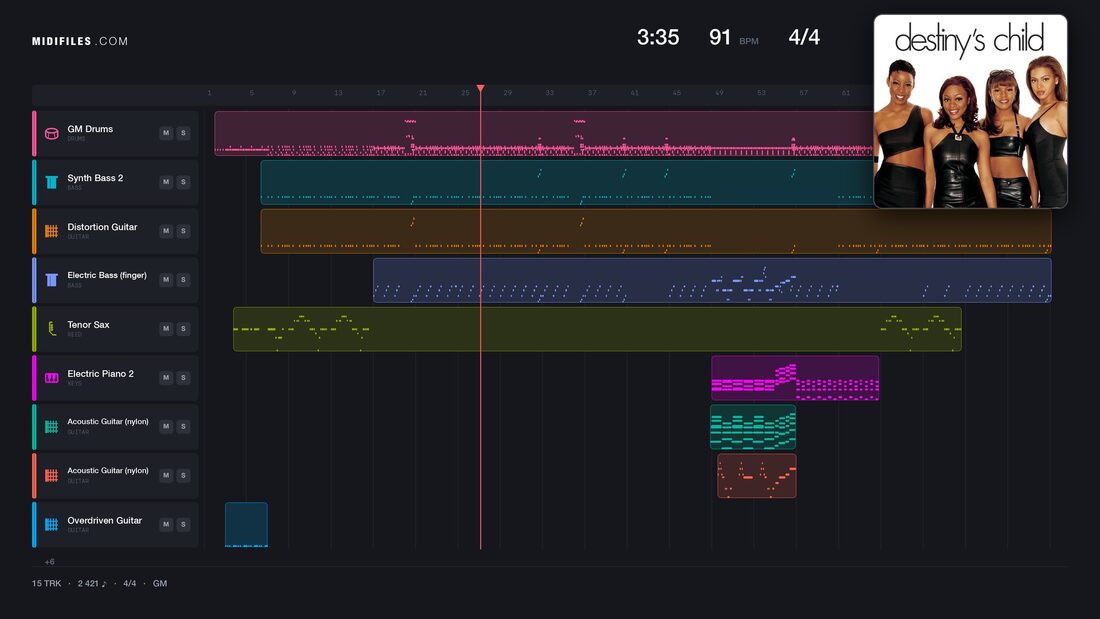Click the olive Tenor Sax MIDI clip
1100x619 pixels.
pyautogui.click(x=597, y=328)
